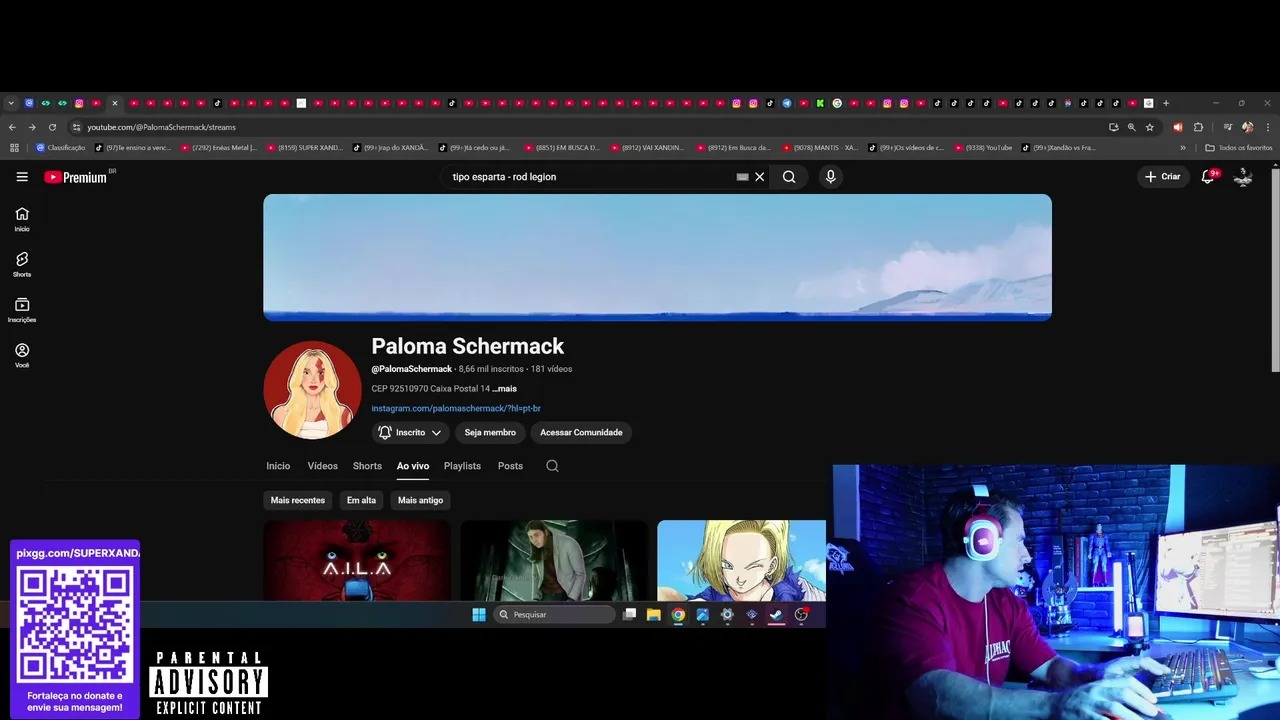Open the Chrome profile avatar
The height and width of the screenshot is (720, 1280).
[1247, 127]
